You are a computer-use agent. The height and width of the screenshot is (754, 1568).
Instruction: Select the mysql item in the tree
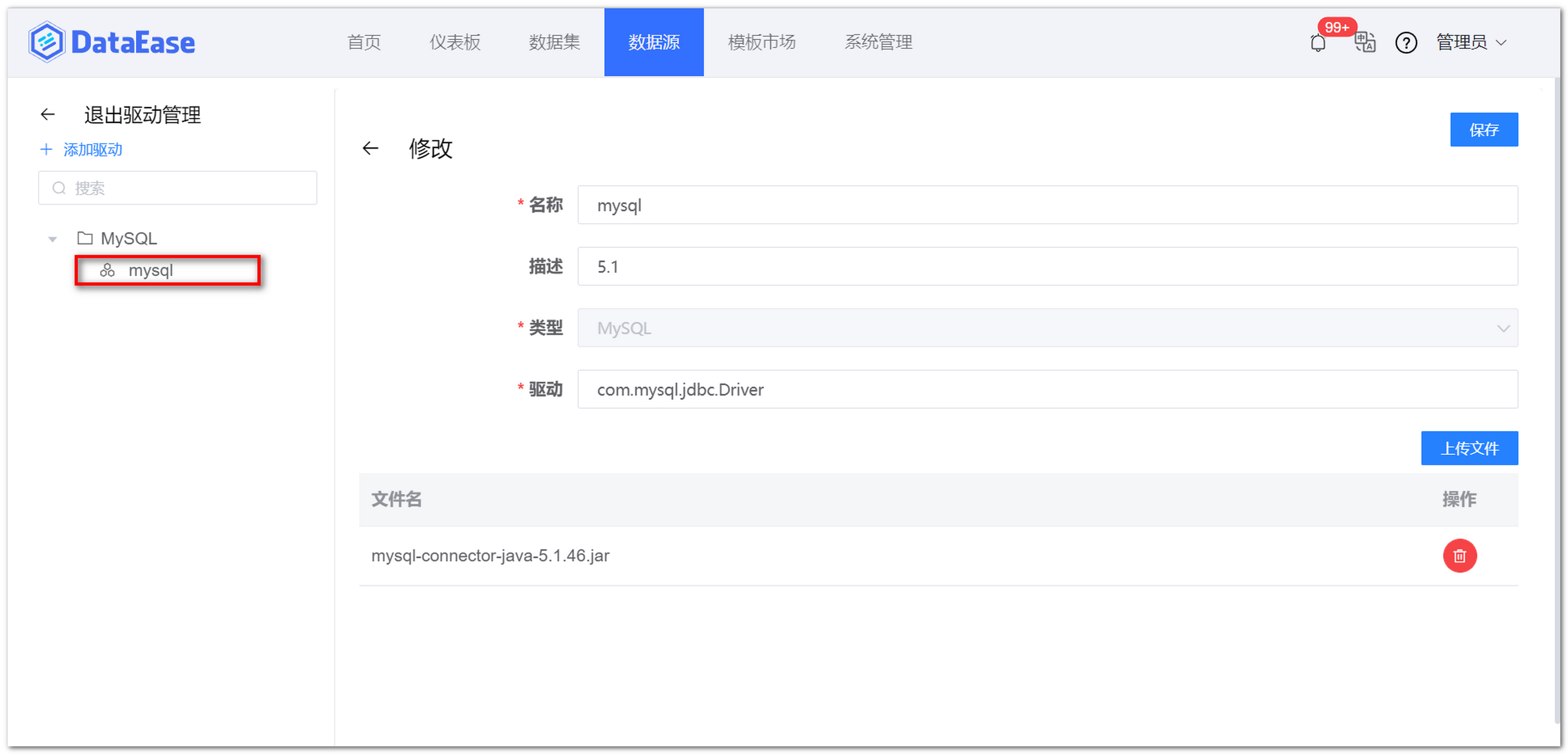click(x=151, y=271)
